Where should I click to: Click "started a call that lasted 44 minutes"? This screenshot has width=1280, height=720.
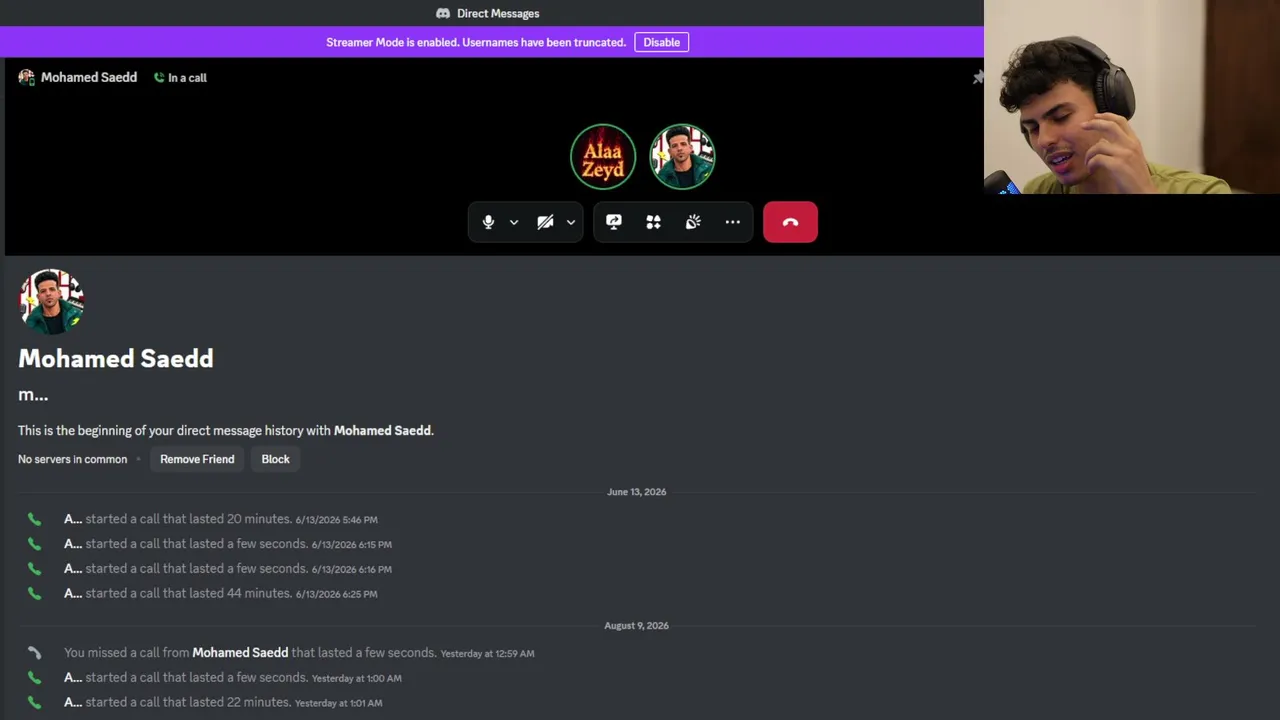[189, 593]
